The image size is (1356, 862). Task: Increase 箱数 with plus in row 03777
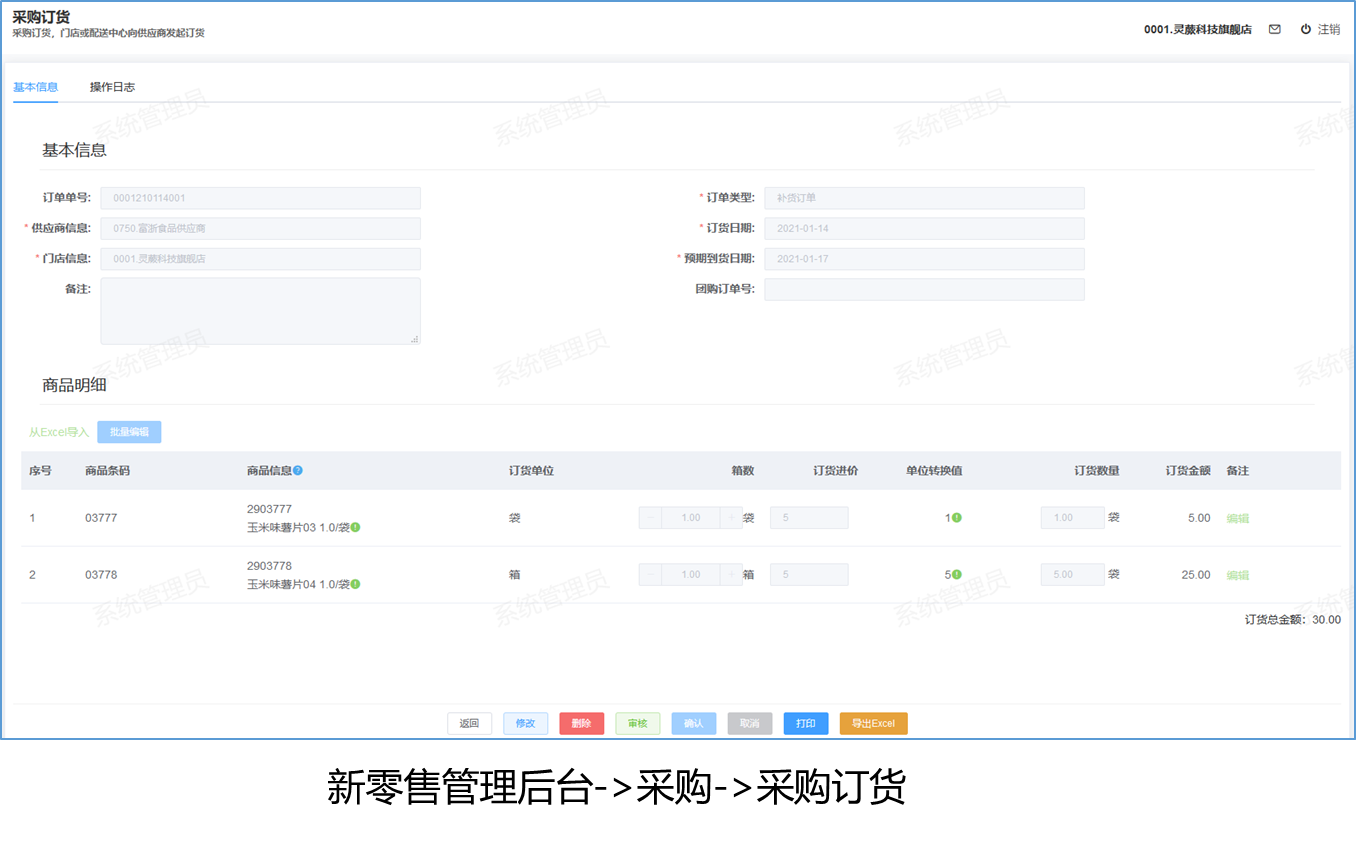pos(731,518)
